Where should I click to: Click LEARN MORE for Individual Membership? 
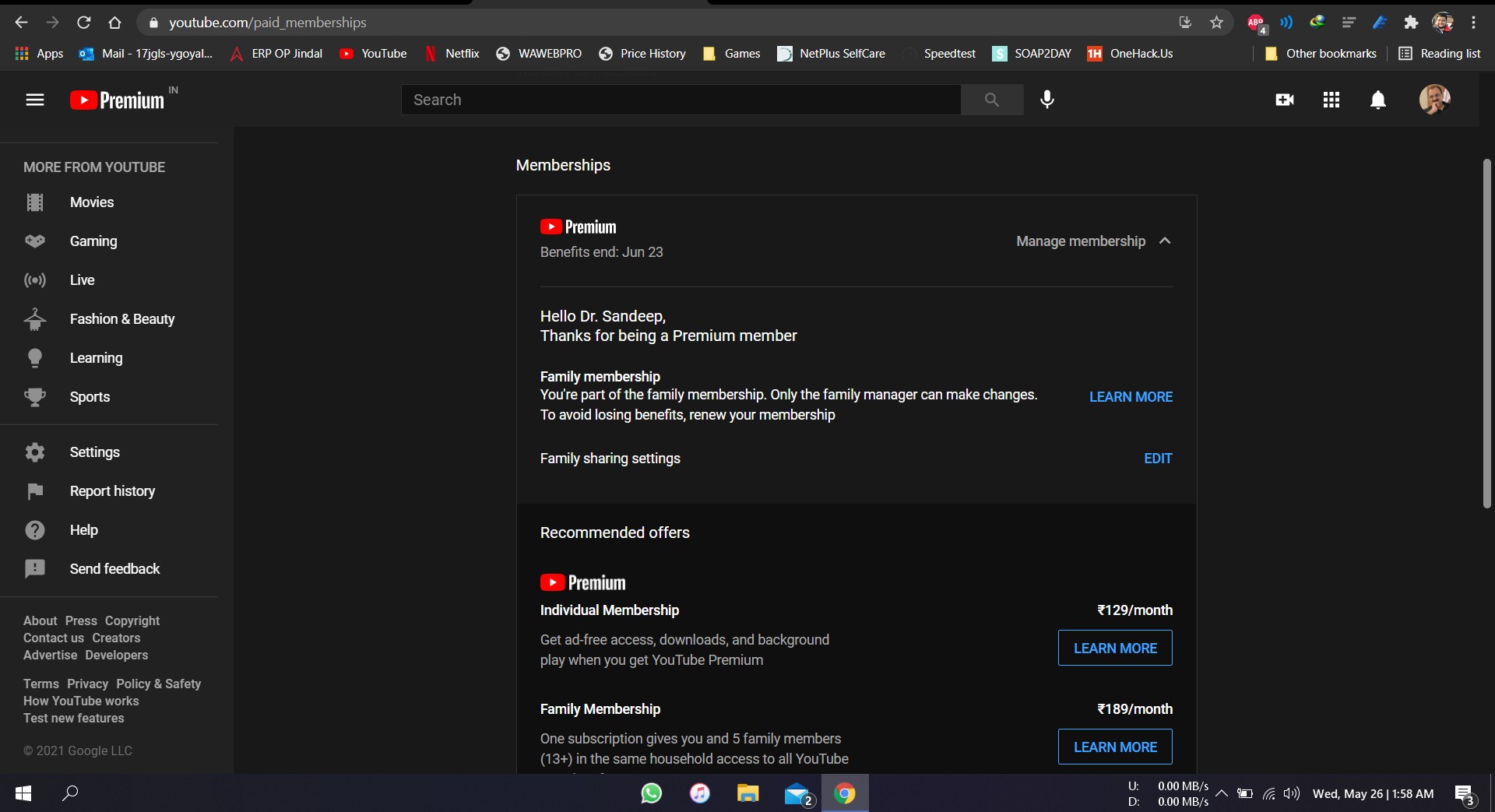pos(1114,648)
